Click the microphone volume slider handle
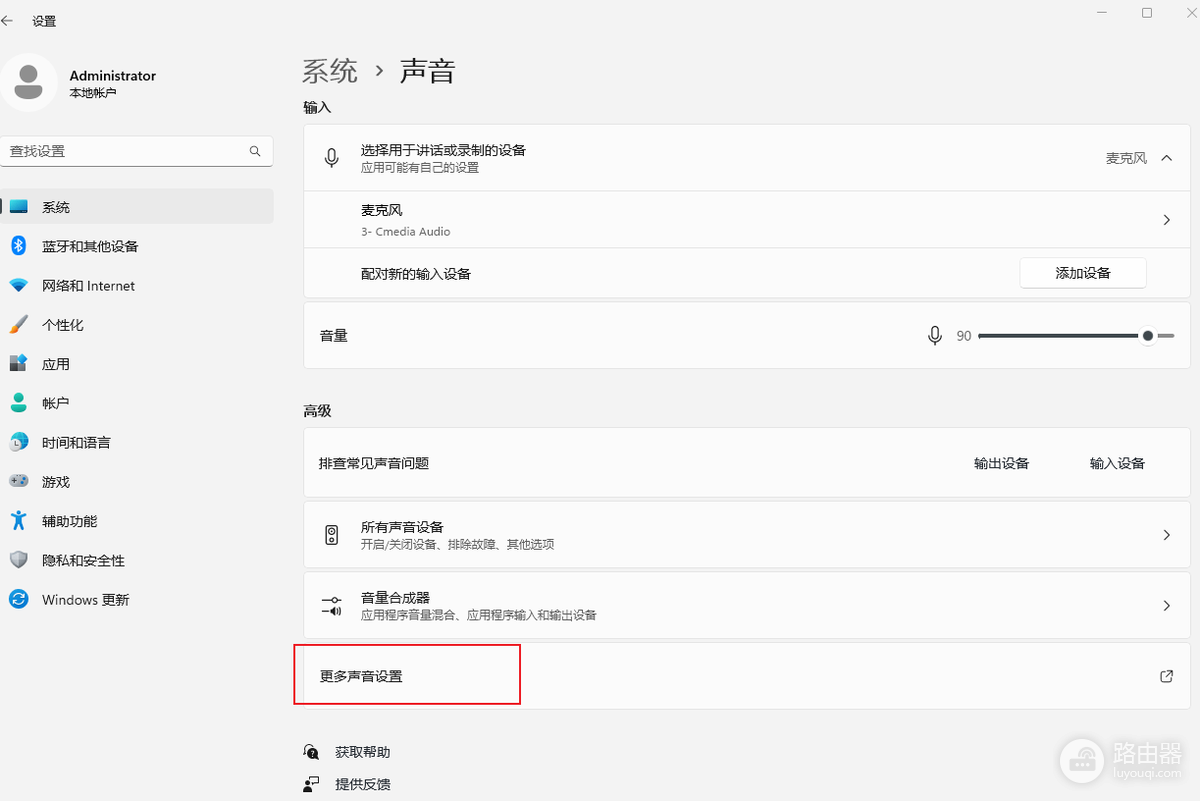Viewport: 1200px width, 801px height. click(1148, 336)
